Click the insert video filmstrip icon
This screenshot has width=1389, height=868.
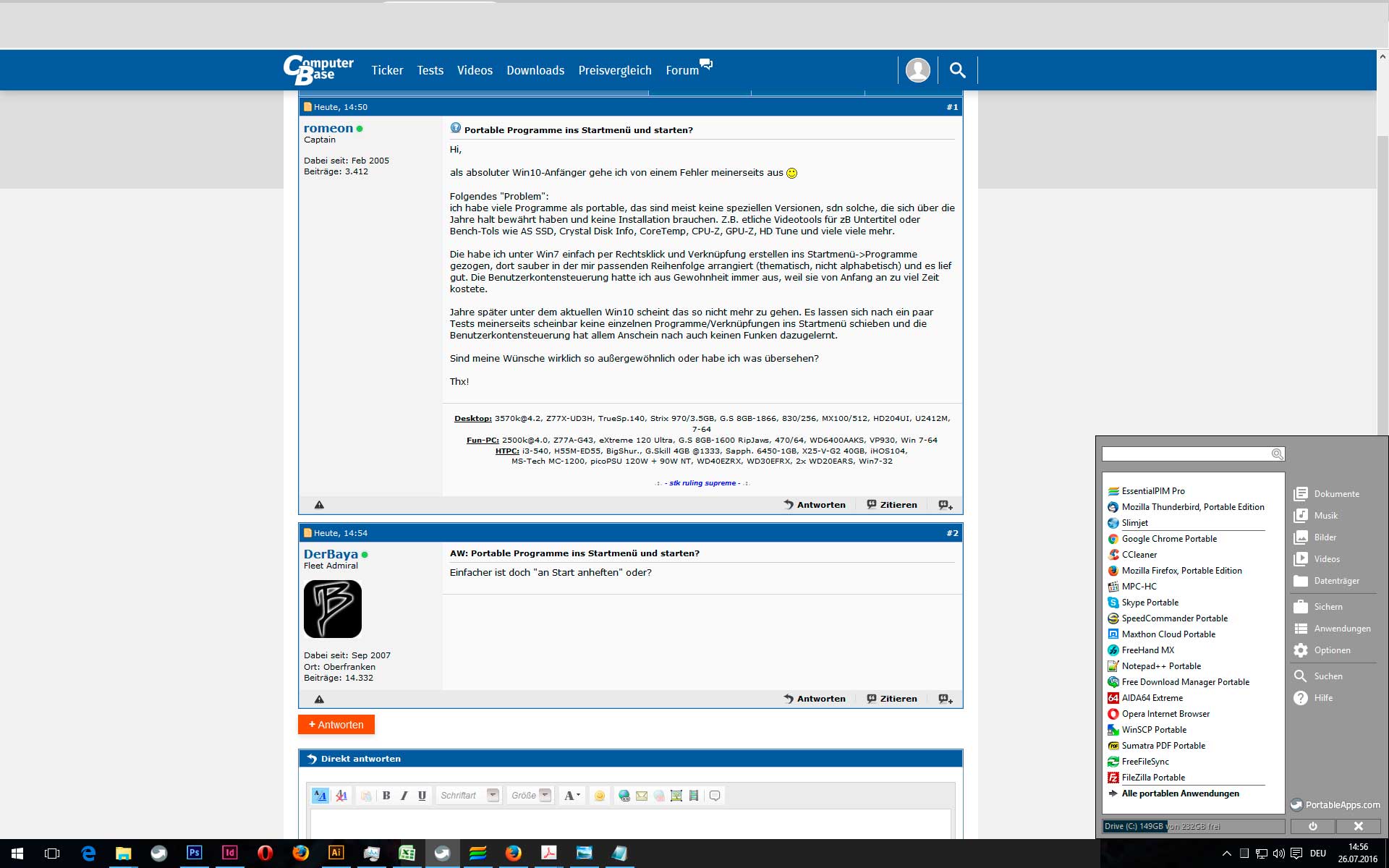[x=694, y=796]
